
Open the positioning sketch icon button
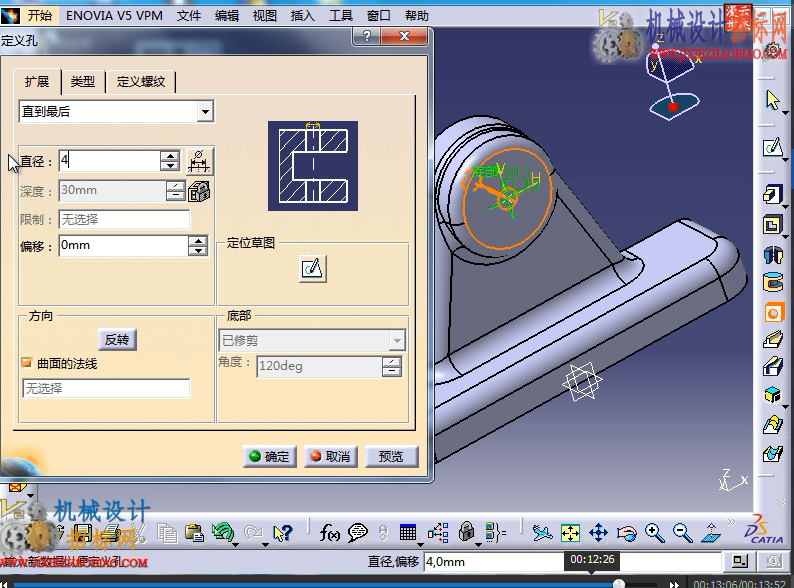pyautogui.click(x=312, y=268)
